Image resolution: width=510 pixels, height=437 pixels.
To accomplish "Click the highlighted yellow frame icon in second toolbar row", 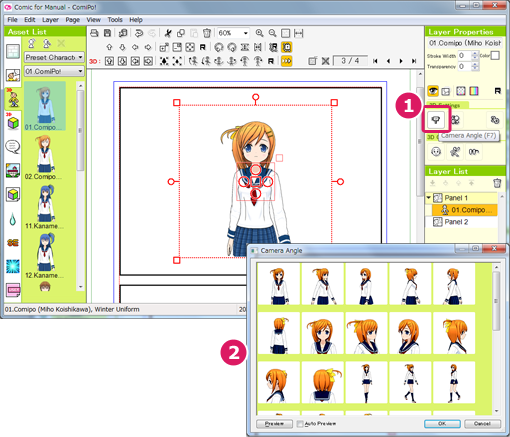I will coord(287,47).
